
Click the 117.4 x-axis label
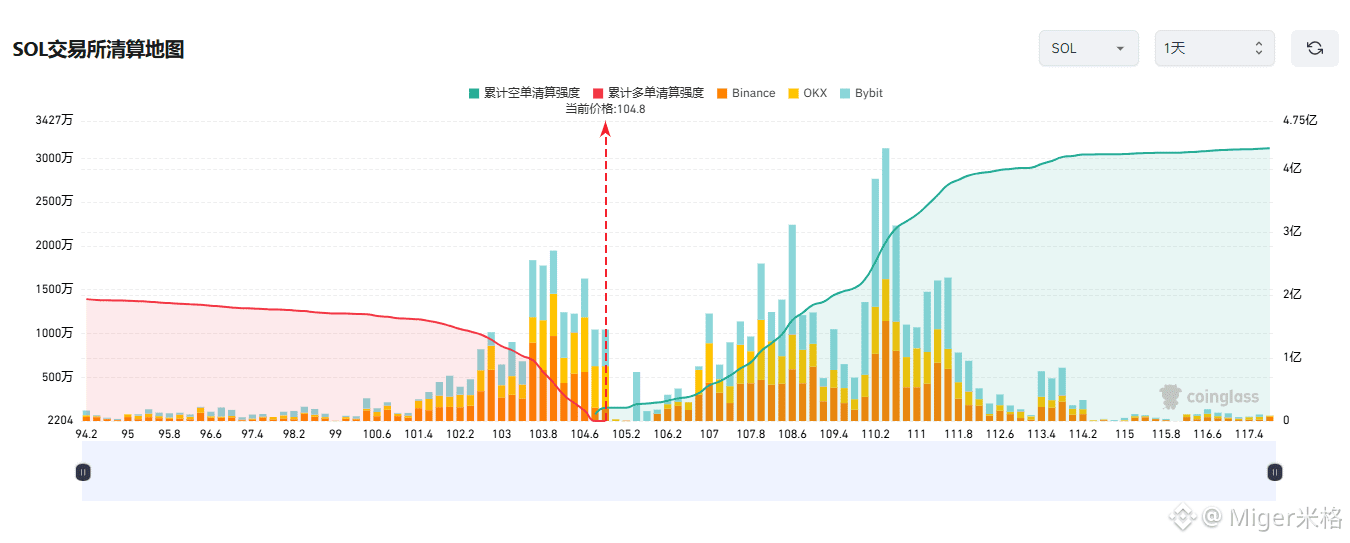1248,435
